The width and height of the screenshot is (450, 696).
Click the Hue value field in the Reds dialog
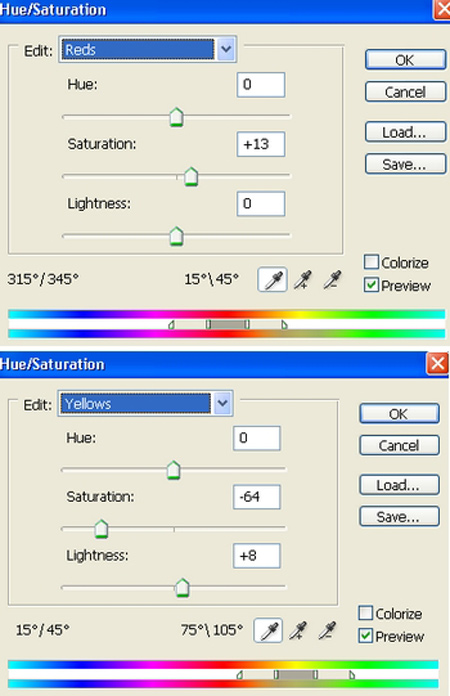tap(261, 84)
